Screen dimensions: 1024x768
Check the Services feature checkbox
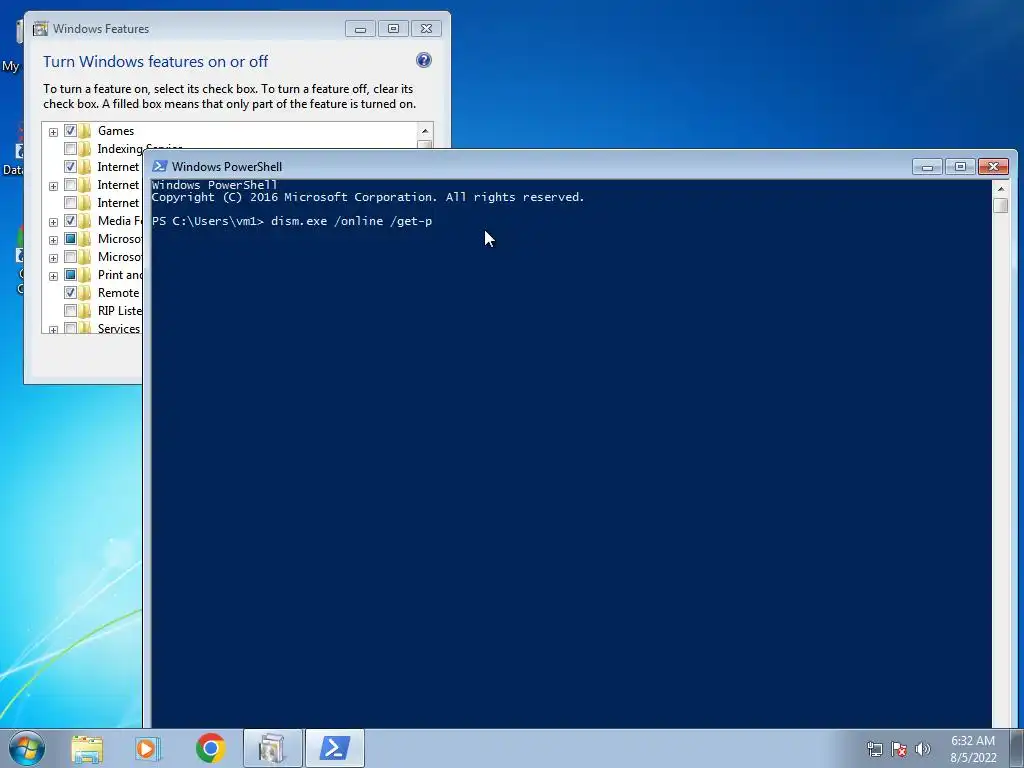click(71, 328)
